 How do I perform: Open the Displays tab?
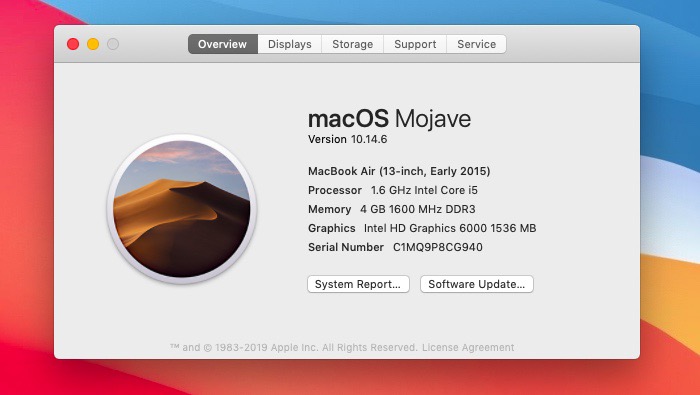(290, 44)
